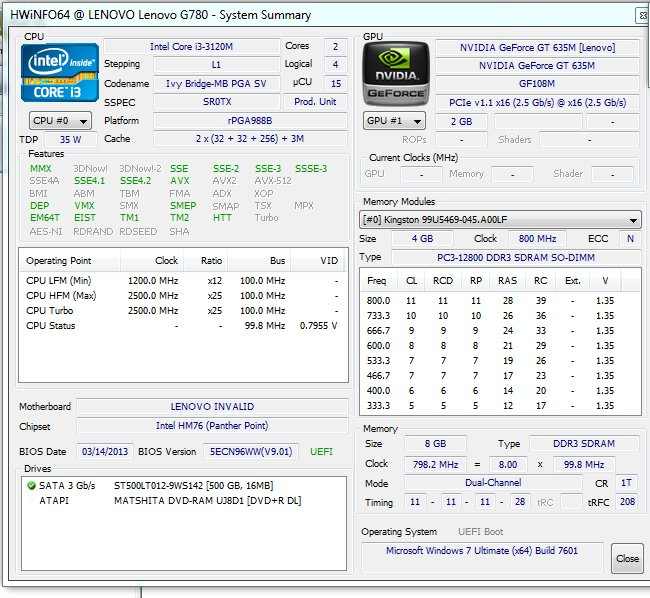Click the SR0TX SSPEC value
Viewport: 650px width, 598px height.
point(217,102)
